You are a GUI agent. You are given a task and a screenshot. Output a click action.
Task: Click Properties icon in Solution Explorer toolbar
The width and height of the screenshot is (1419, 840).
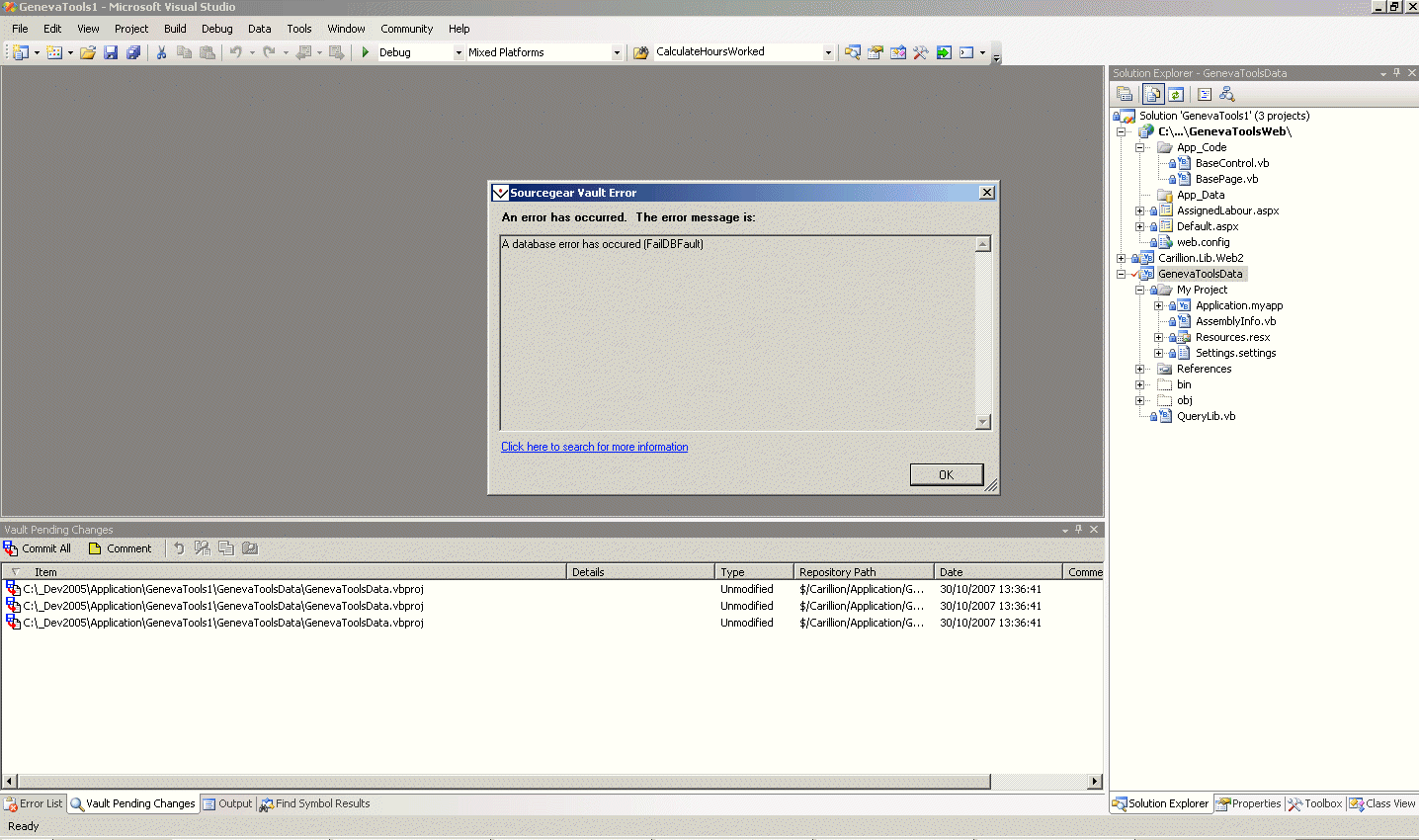[1125, 94]
